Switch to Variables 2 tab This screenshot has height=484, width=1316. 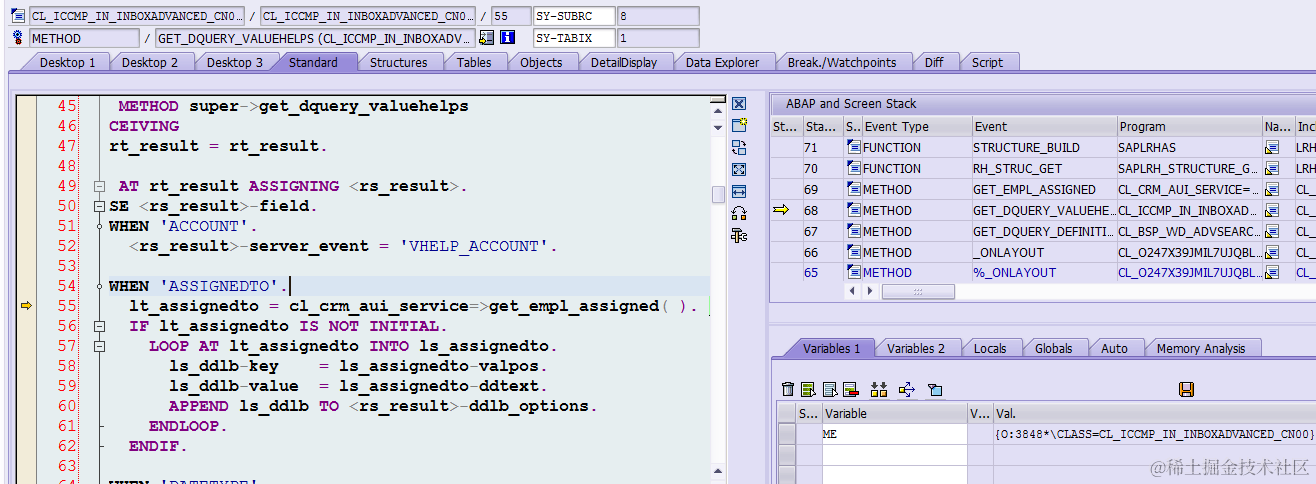point(916,349)
